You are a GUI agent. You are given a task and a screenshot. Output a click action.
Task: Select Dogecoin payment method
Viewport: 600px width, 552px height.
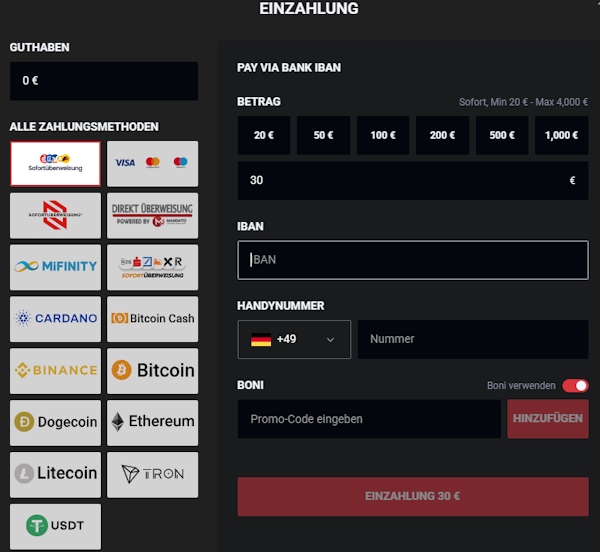55,423
